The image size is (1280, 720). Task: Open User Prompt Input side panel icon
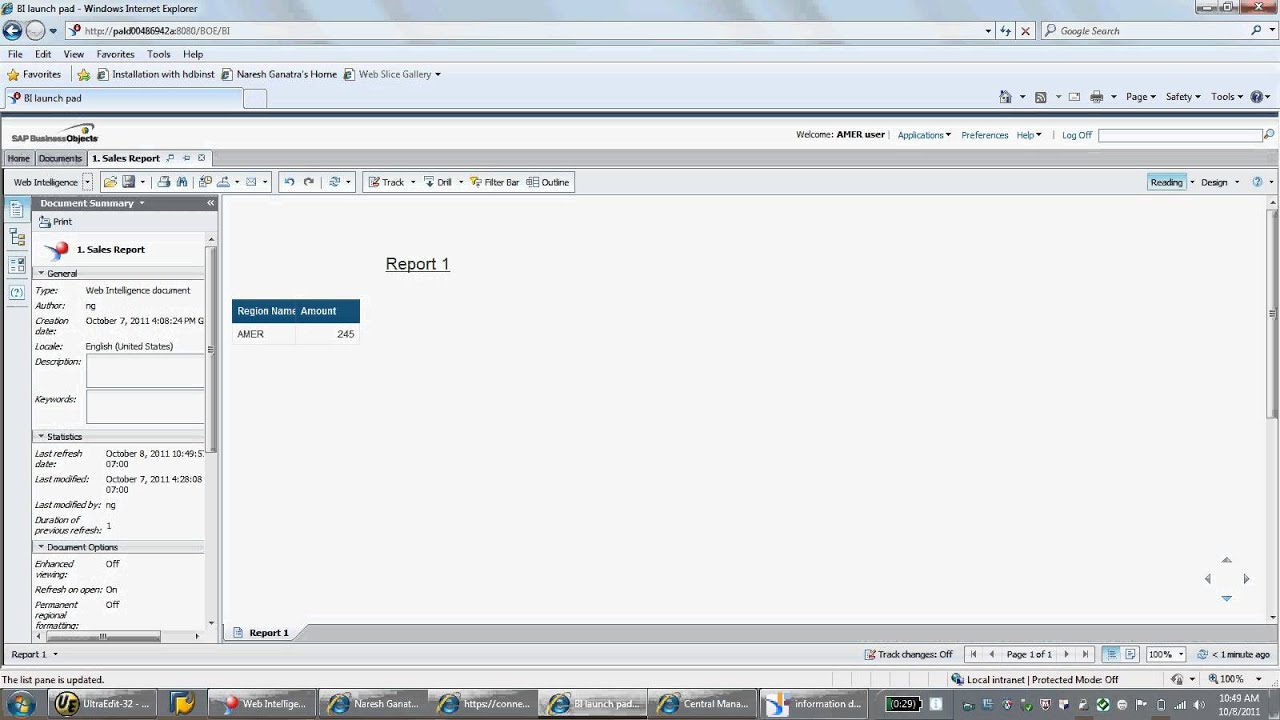[x=17, y=292]
